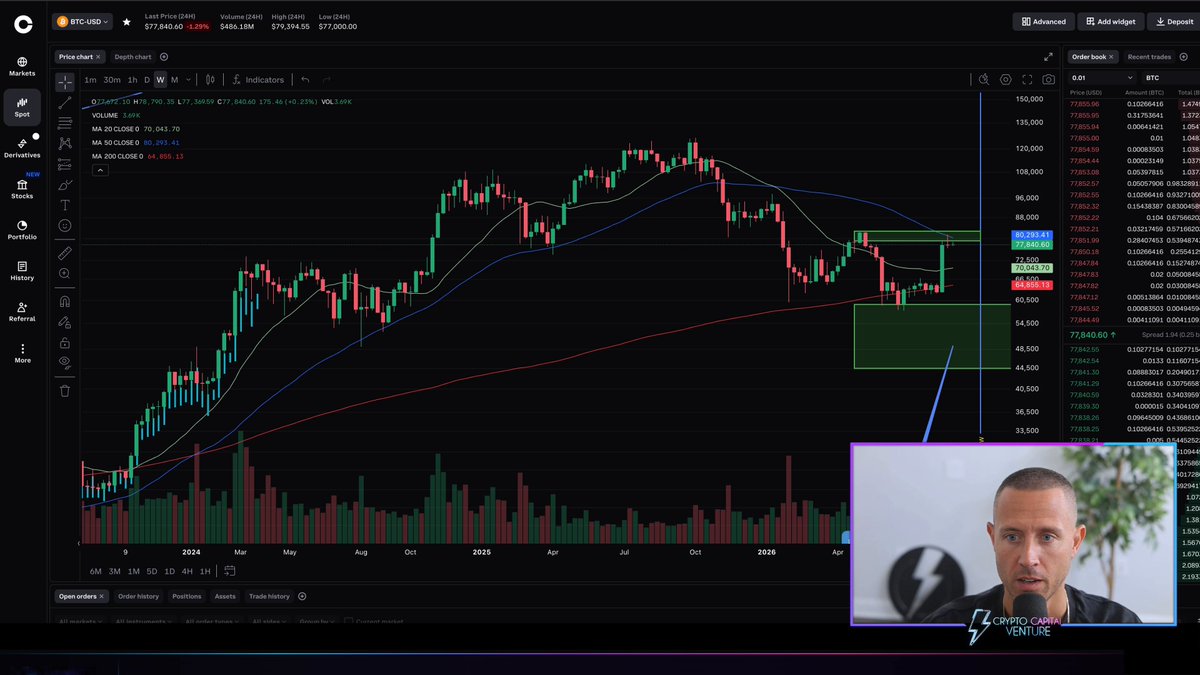Open chart settings hexagon icon
The image size is (1200, 675).
click(x=1006, y=80)
